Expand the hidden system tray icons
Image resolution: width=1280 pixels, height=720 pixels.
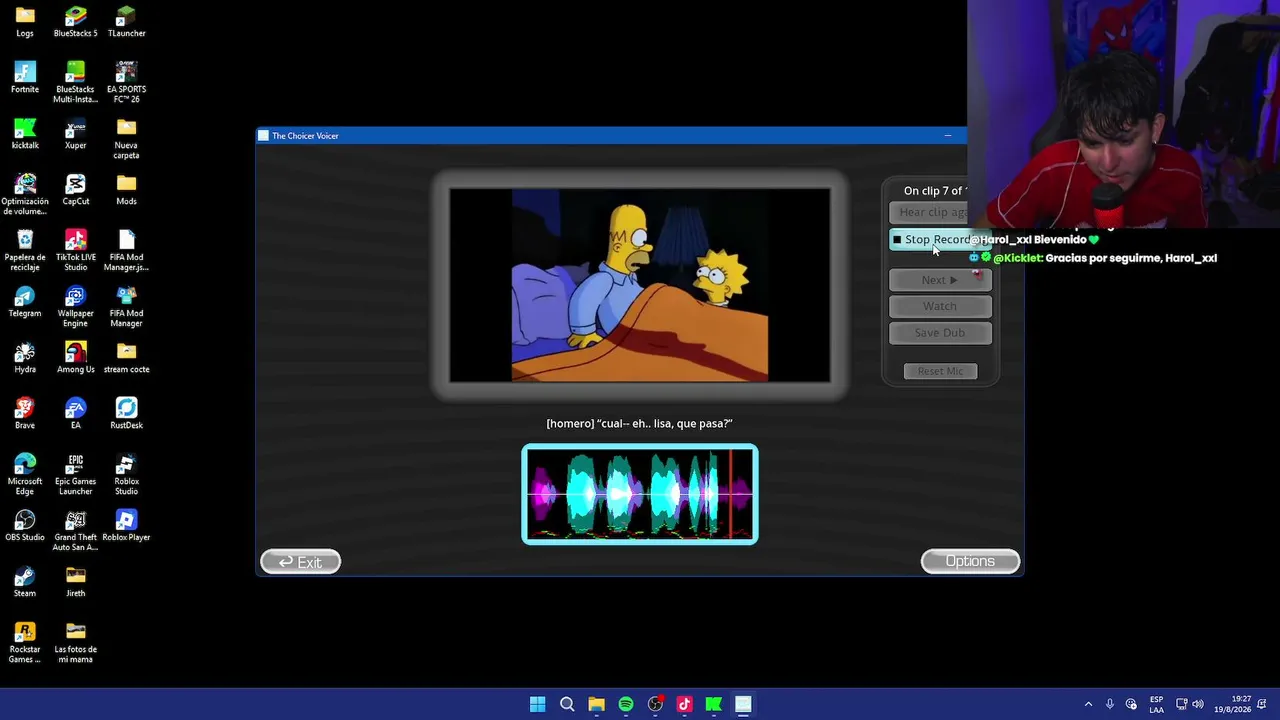(1088, 704)
